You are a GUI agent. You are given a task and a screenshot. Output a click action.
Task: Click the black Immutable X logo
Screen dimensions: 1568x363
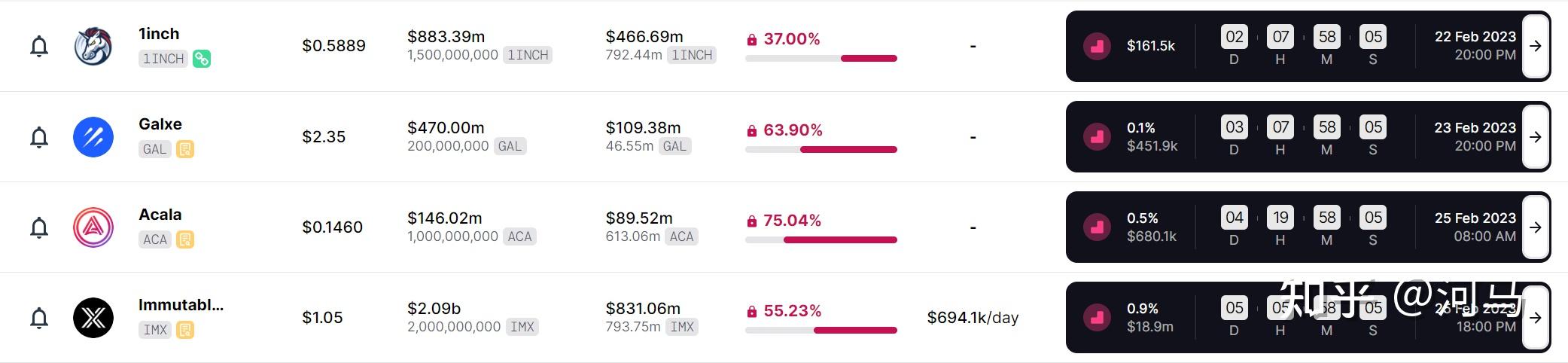(x=93, y=318)
